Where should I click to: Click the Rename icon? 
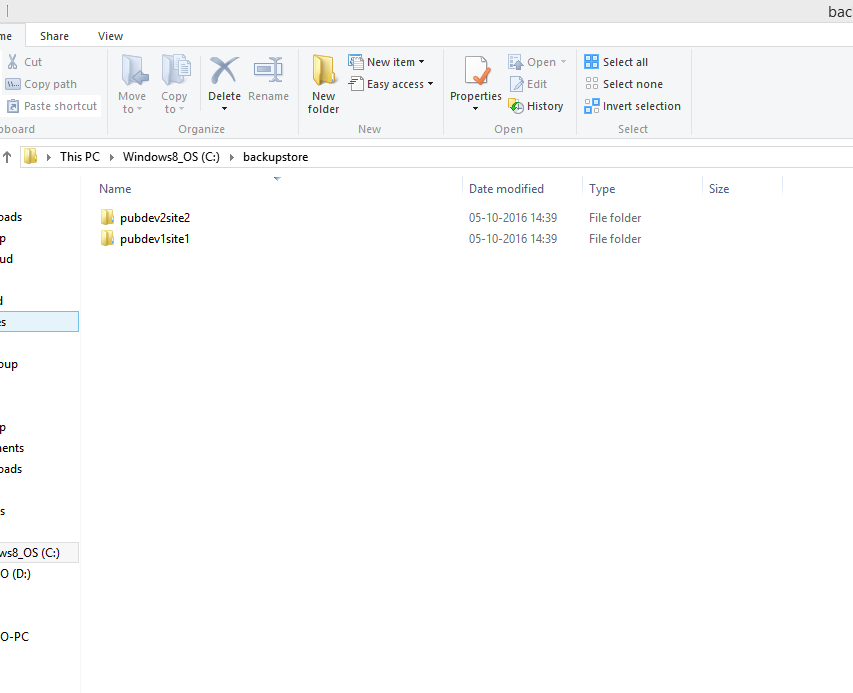[x=268, y=78]
